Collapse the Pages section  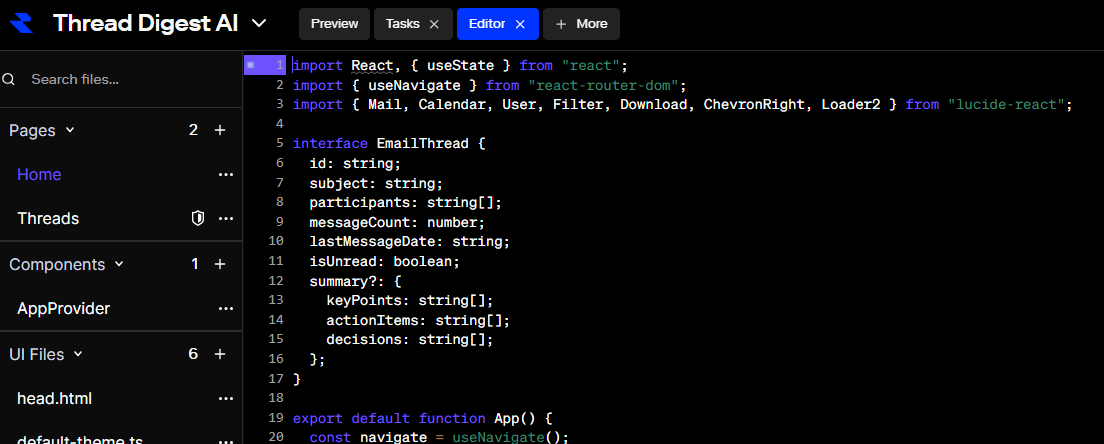pyautogui.click(x=70, y=130)
